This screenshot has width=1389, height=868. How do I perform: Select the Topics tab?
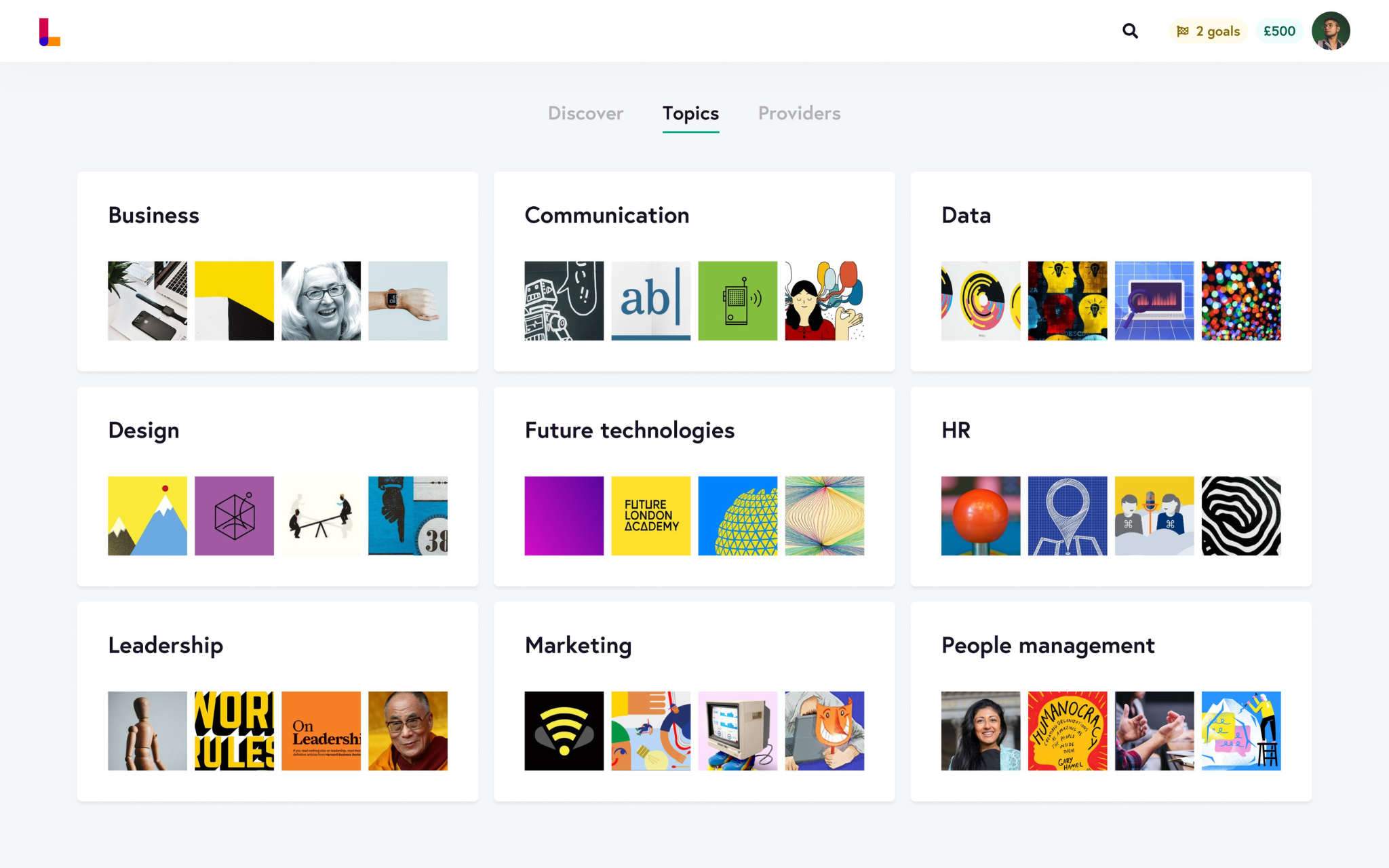690,113
